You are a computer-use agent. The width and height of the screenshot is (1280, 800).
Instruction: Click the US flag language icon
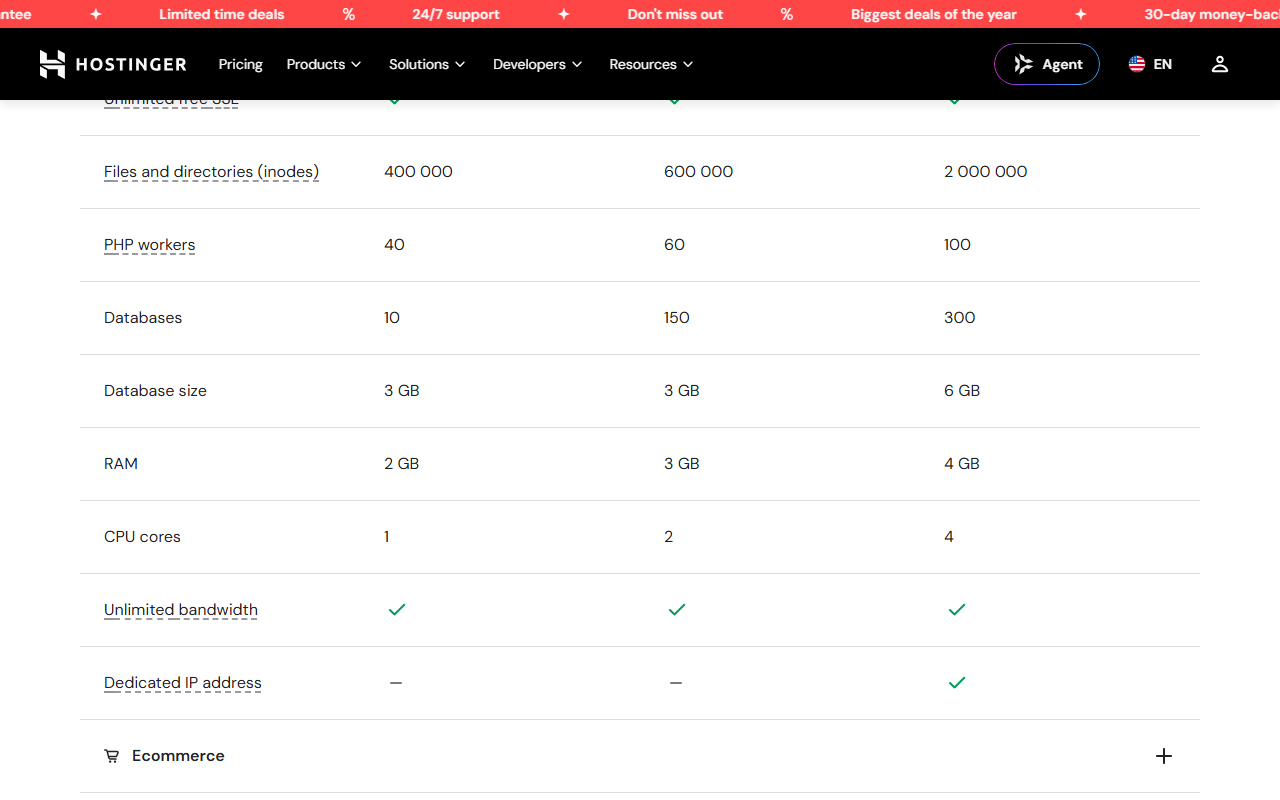[x=1137, y=64]
